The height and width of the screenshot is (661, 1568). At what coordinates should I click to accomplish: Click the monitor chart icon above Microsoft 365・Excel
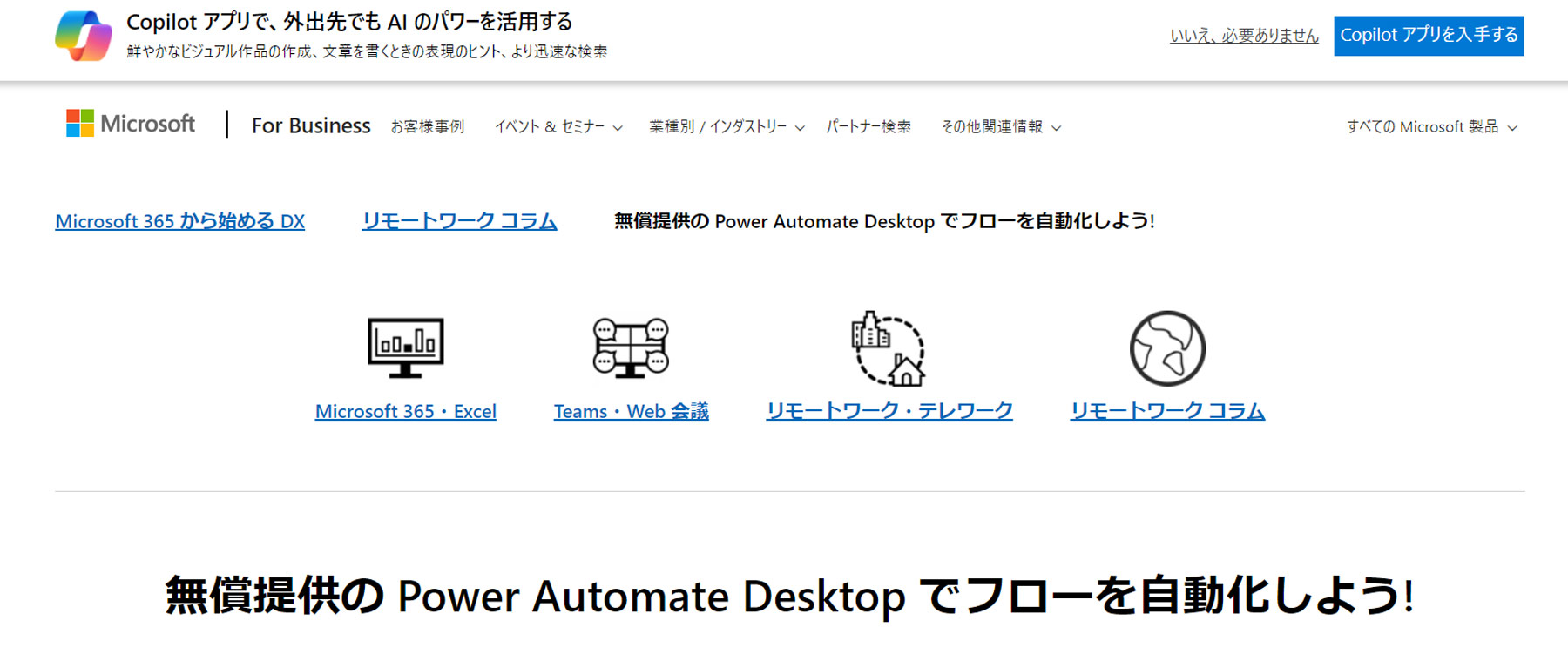click(x=406, y=347)
